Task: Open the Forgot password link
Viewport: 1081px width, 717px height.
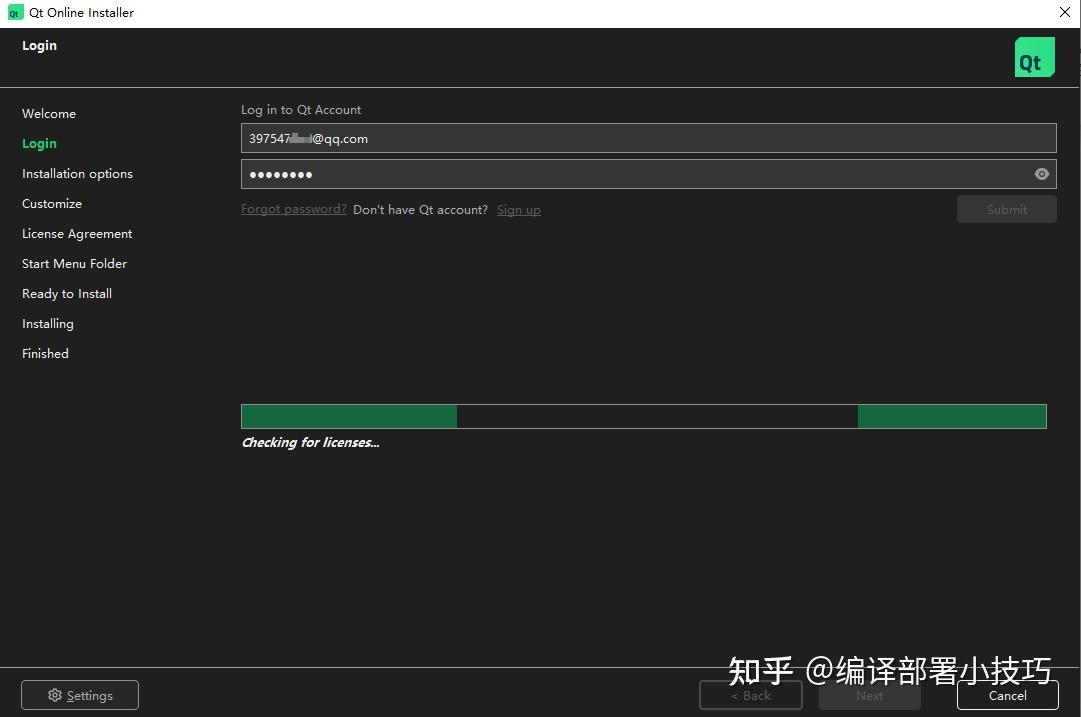Action: (x=293, y=208)
